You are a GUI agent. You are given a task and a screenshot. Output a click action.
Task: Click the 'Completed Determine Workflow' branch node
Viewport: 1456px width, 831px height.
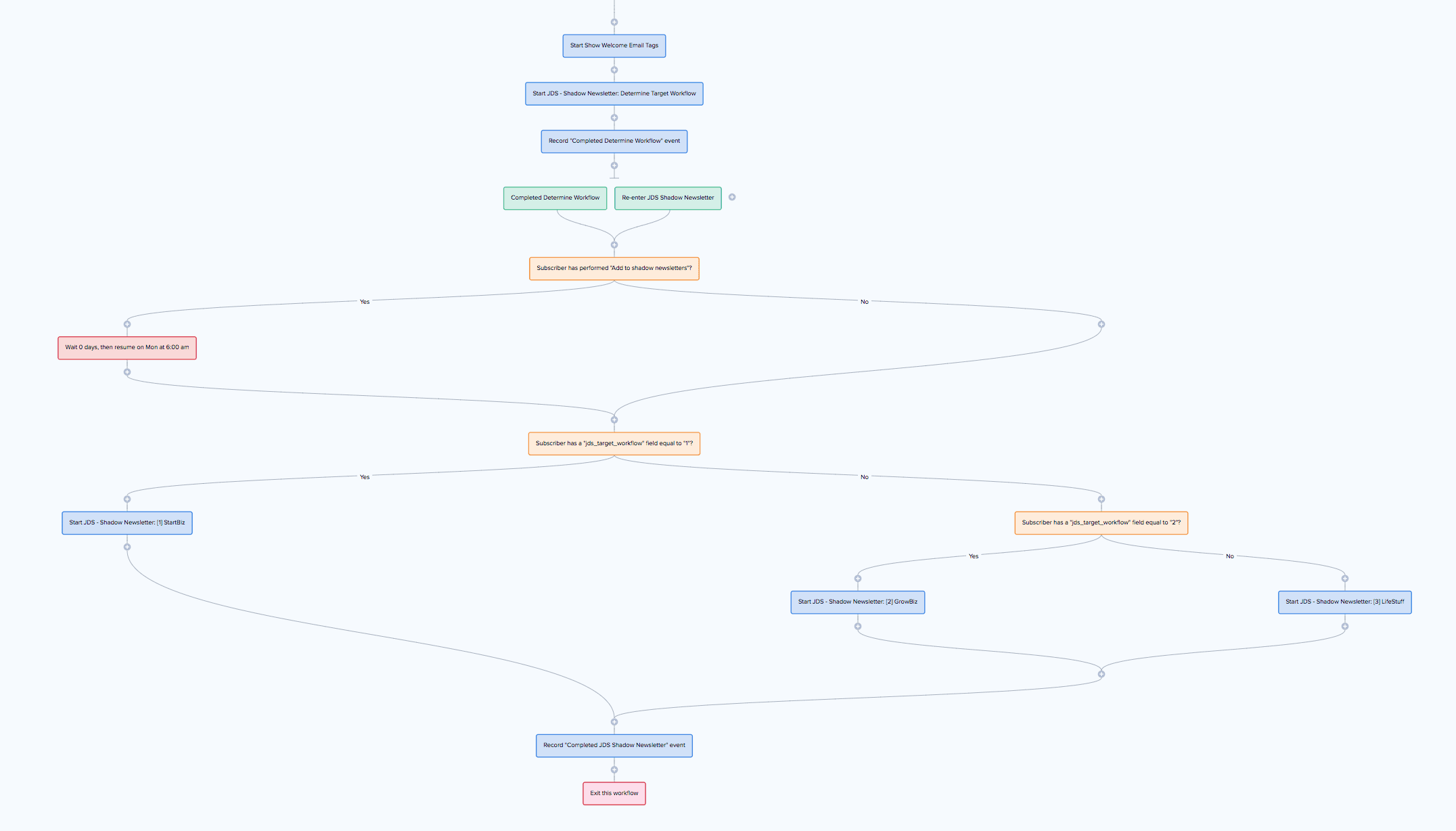click(554, 197)
